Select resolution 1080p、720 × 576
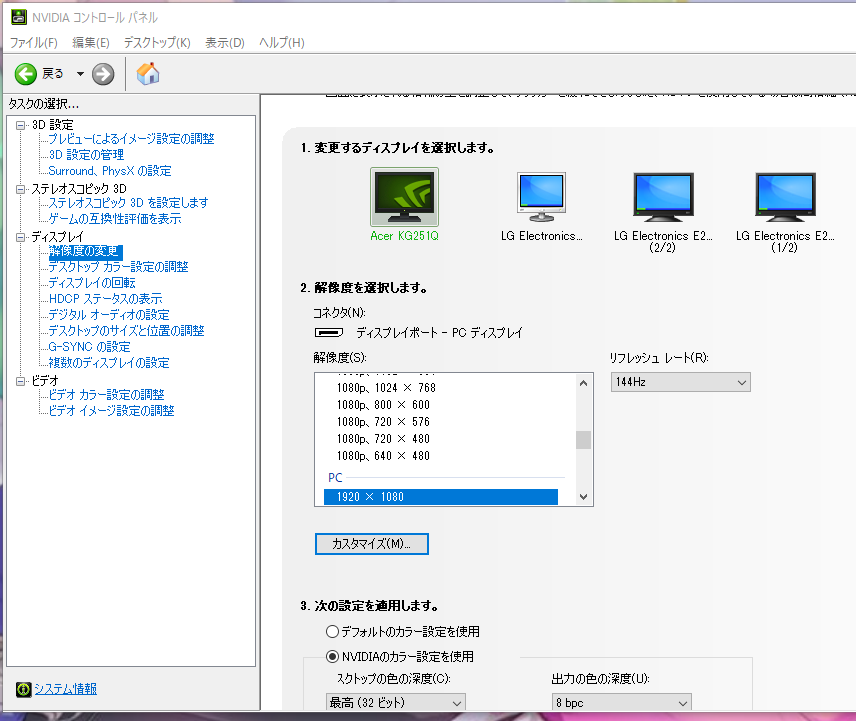 (383, 422)
